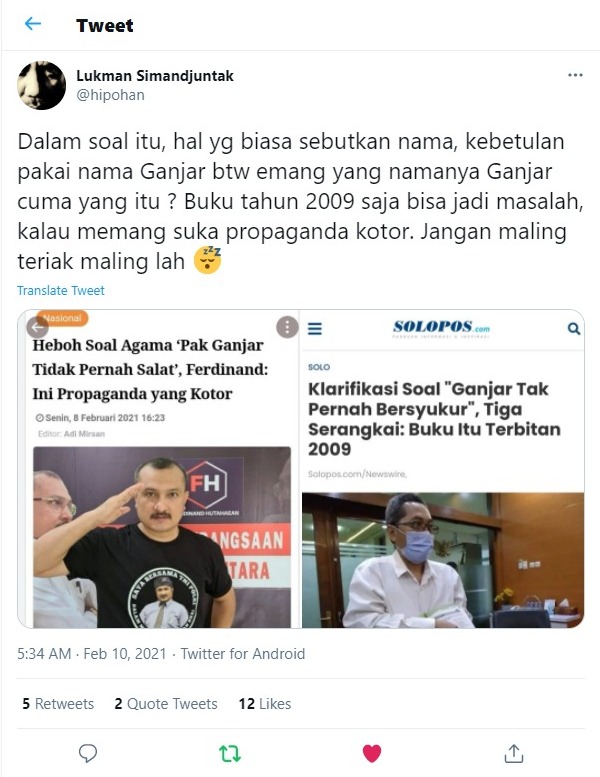The image size is (600, 777).
Task: Select the Solopos search magnifier icon
Action: tap(574, 329)
